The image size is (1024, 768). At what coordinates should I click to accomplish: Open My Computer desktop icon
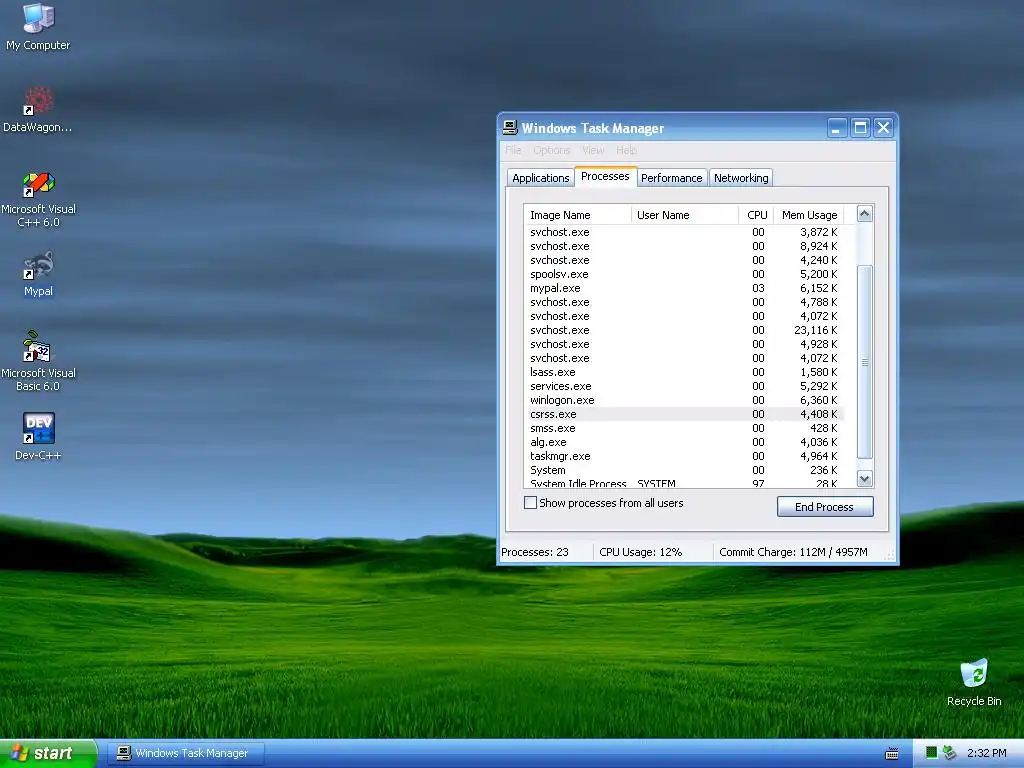pyautogui.click(x=38, y=26)
